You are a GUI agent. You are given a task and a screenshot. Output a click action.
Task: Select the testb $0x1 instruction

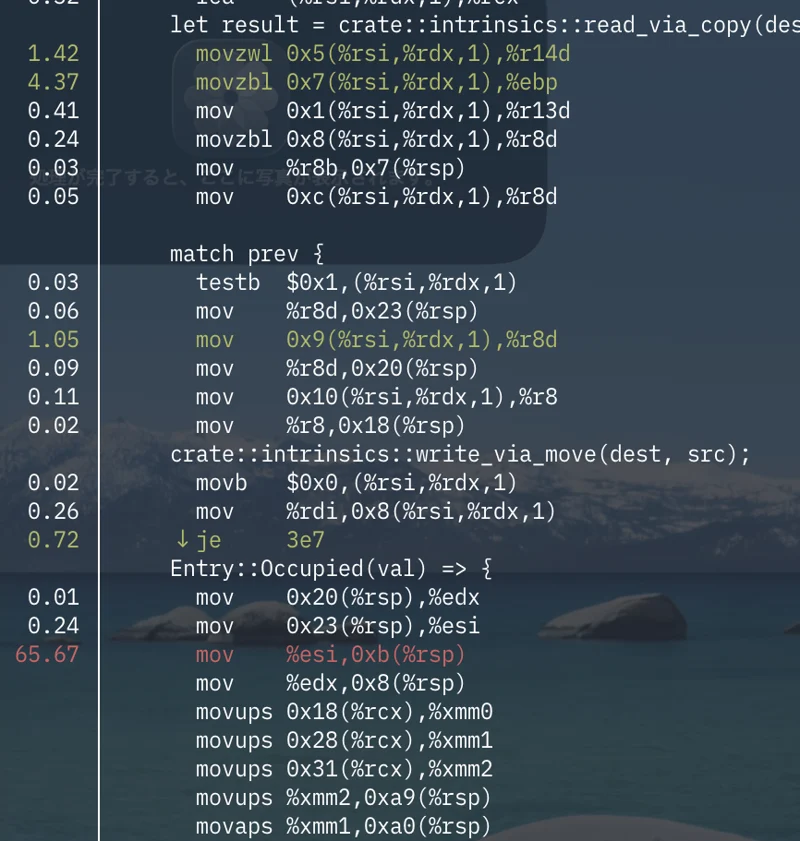pos(356,283)
